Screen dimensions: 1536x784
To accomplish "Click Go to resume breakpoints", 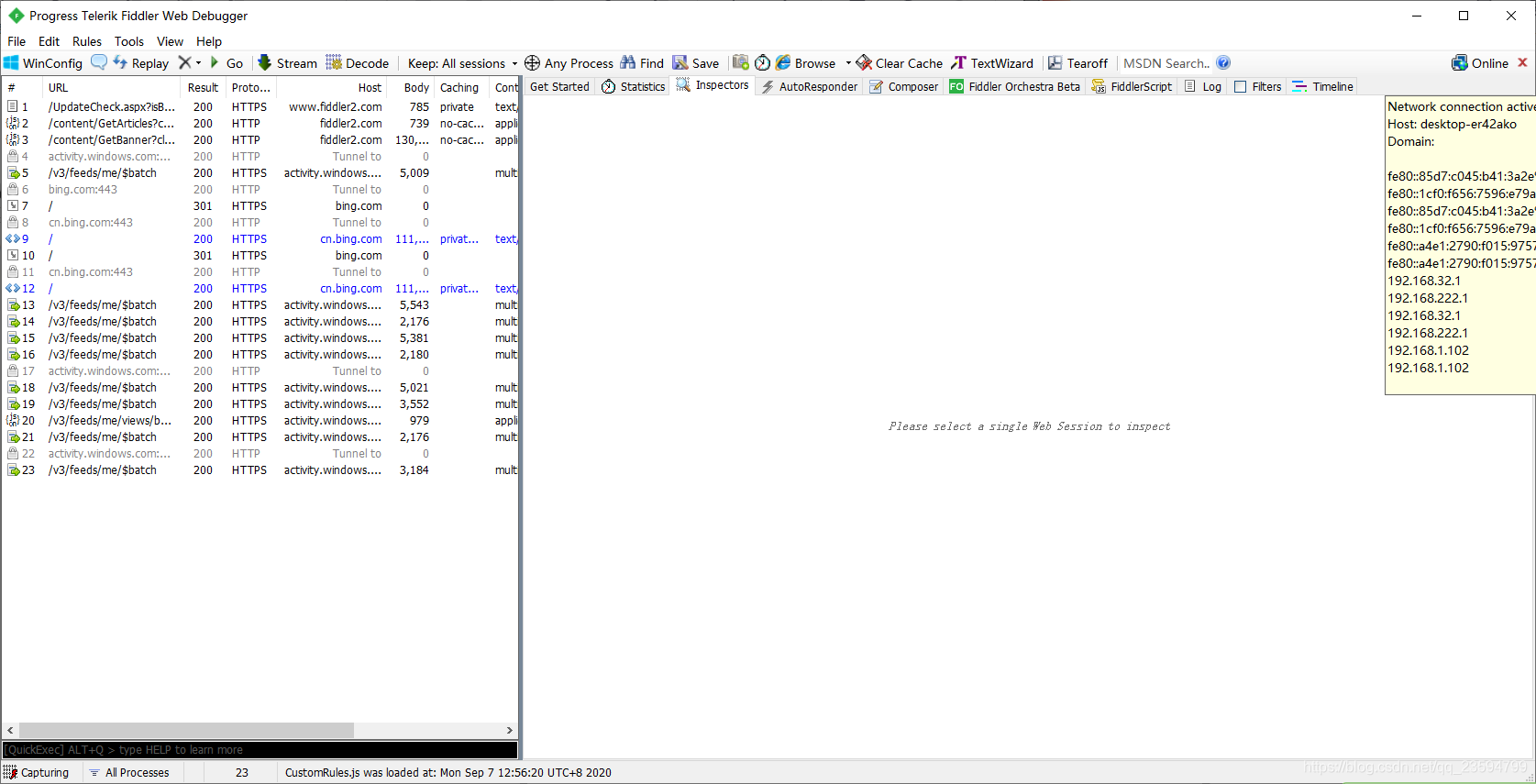I will (227, 63).
